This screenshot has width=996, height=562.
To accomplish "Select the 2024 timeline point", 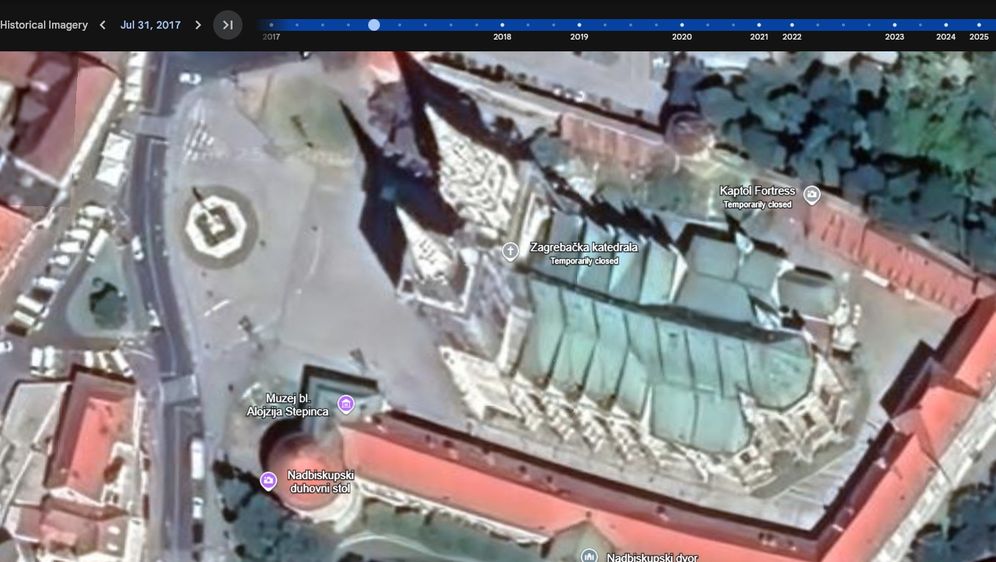I will 945,25.
